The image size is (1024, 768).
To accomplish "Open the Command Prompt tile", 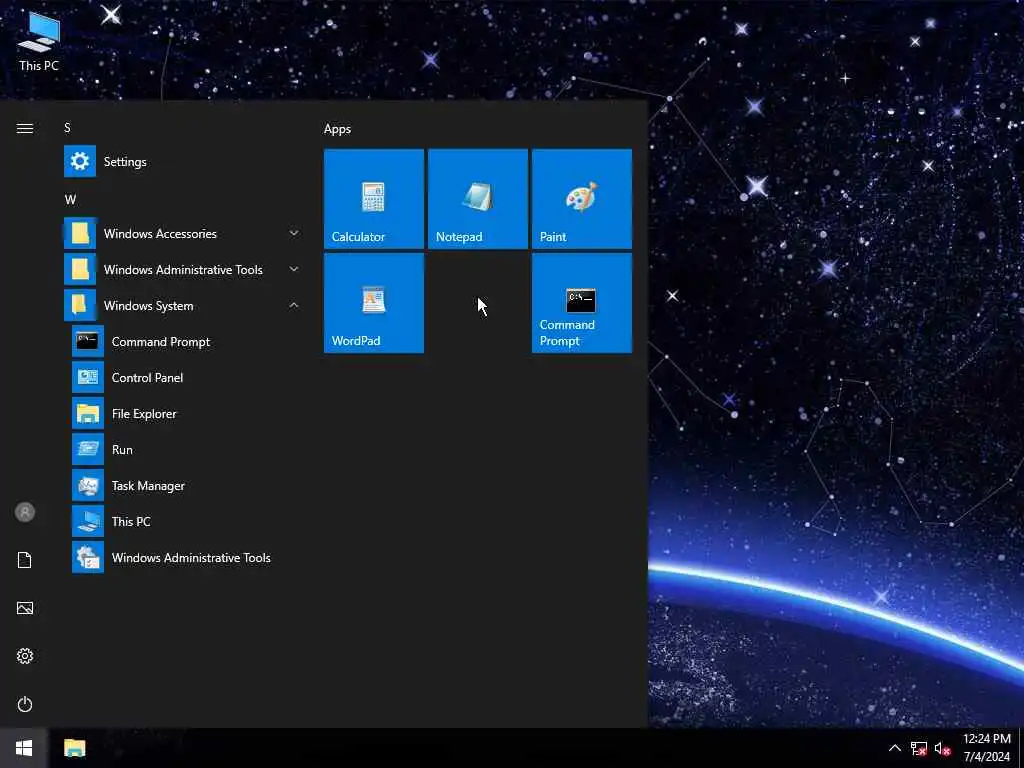I will tap(581, 303).
